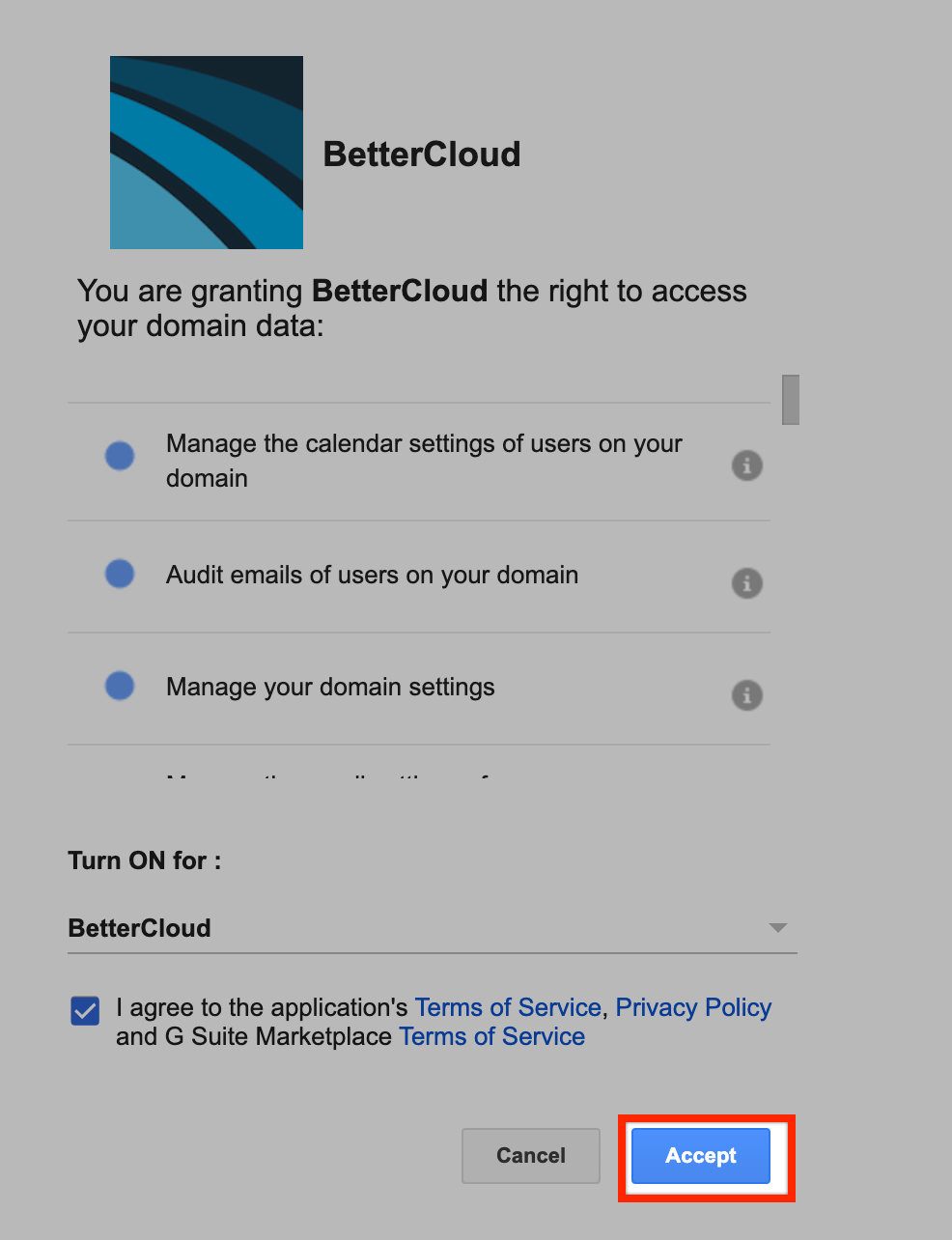Open info icon for domain settings permission

coord(746,694)
